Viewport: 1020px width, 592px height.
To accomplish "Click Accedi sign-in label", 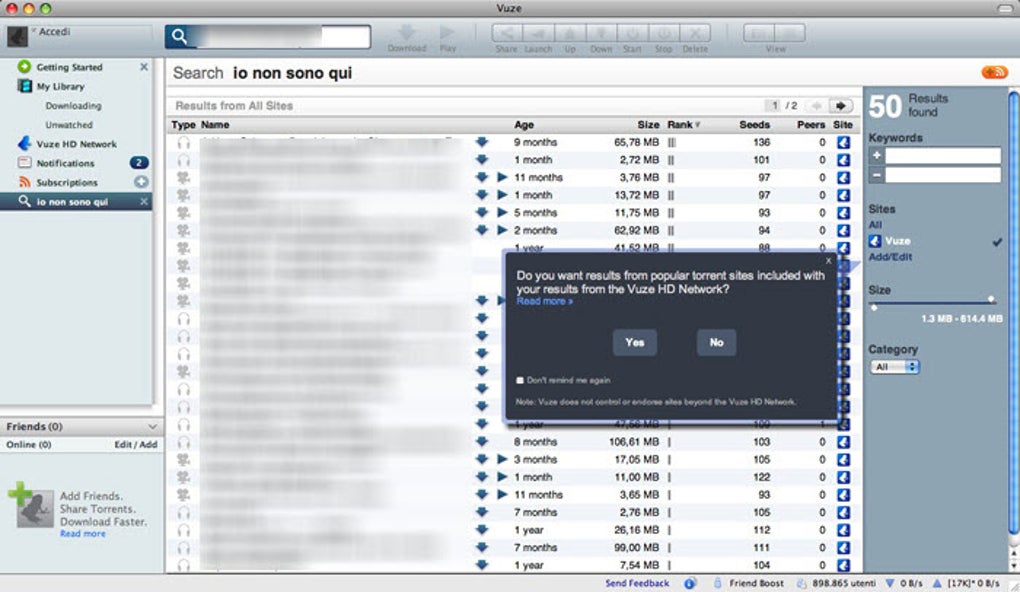I will click(54, 31).
